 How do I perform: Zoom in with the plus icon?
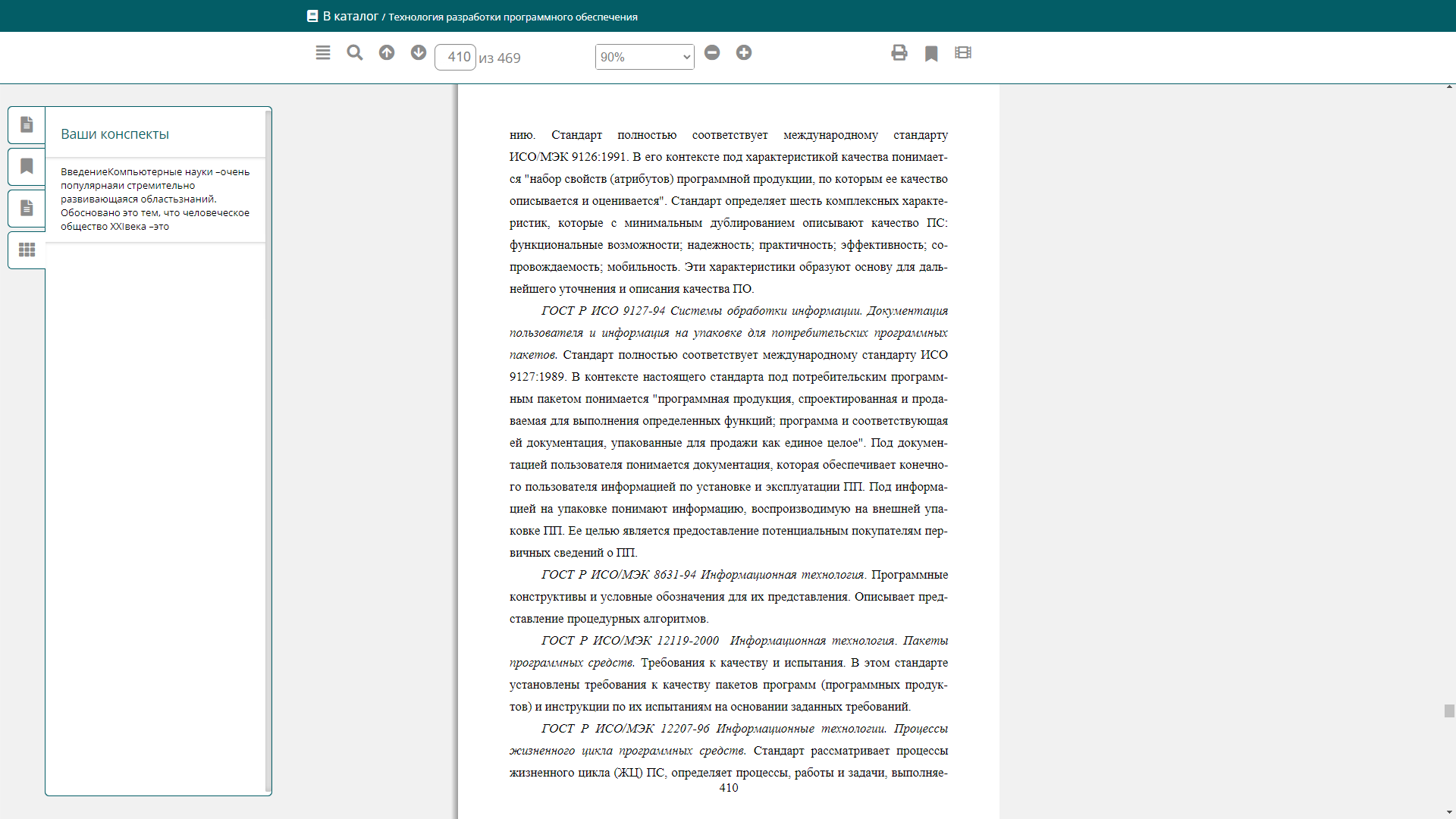744,52
